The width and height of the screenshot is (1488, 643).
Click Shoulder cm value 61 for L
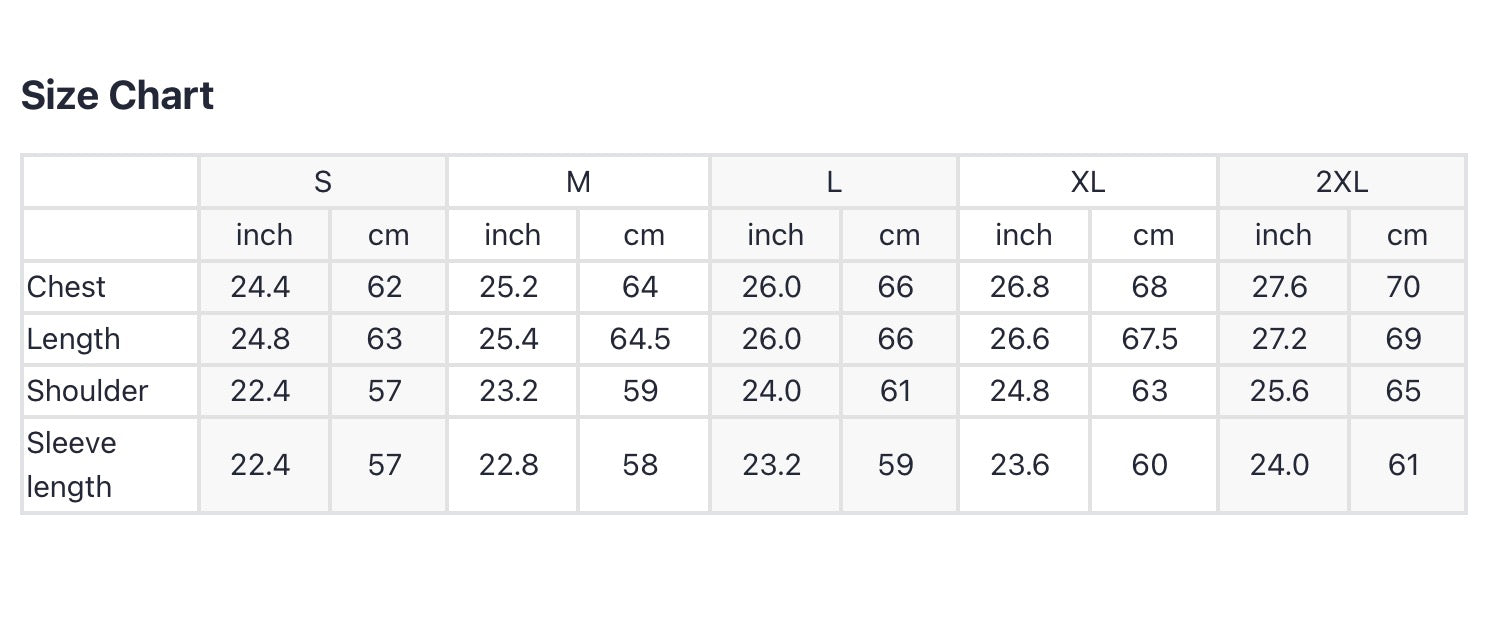pos(895,391)
